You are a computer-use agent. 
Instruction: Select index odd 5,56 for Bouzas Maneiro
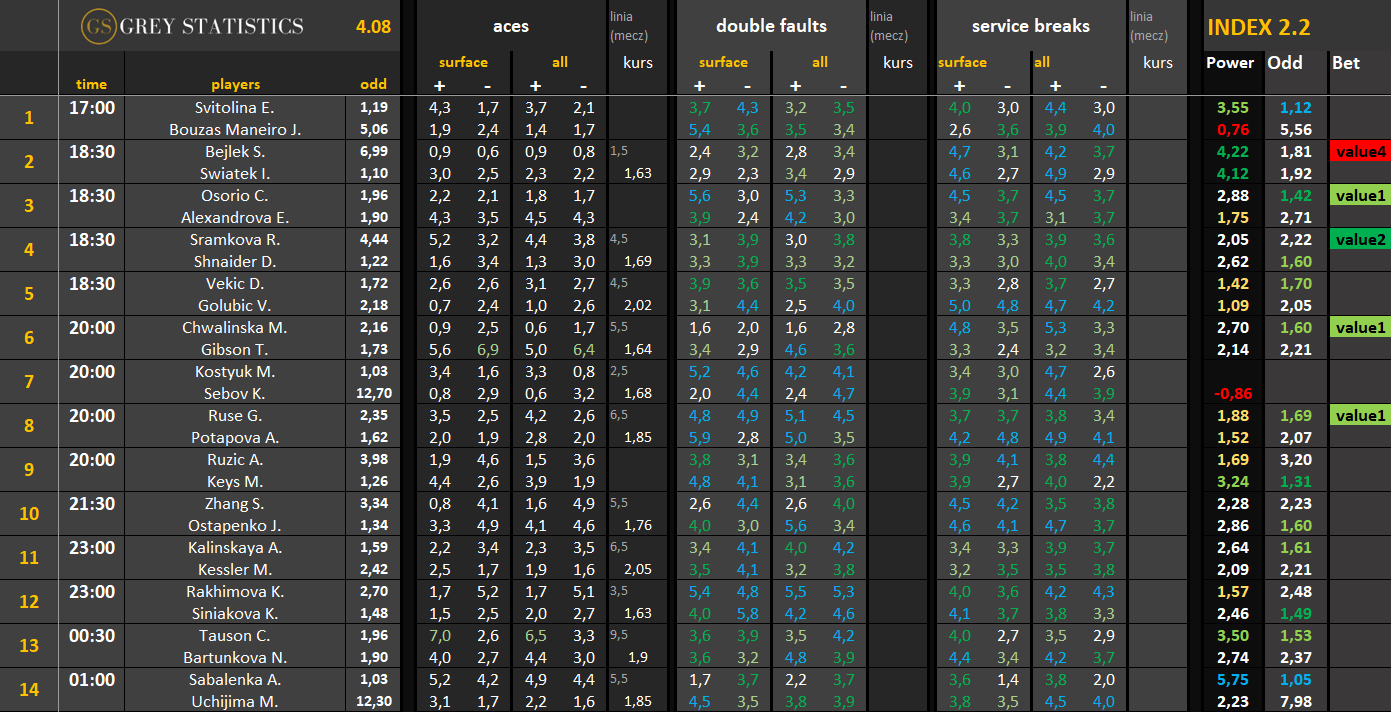[1295, 129]
